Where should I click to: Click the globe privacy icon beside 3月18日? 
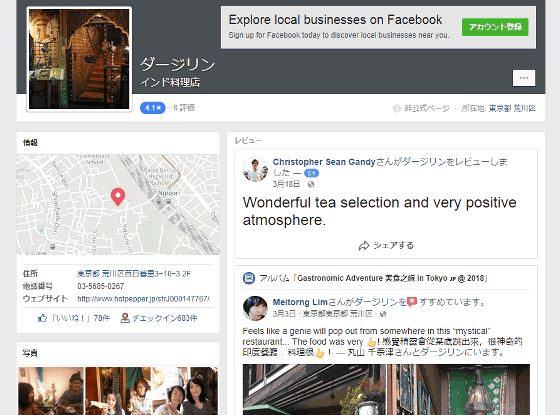click(311, 184)
